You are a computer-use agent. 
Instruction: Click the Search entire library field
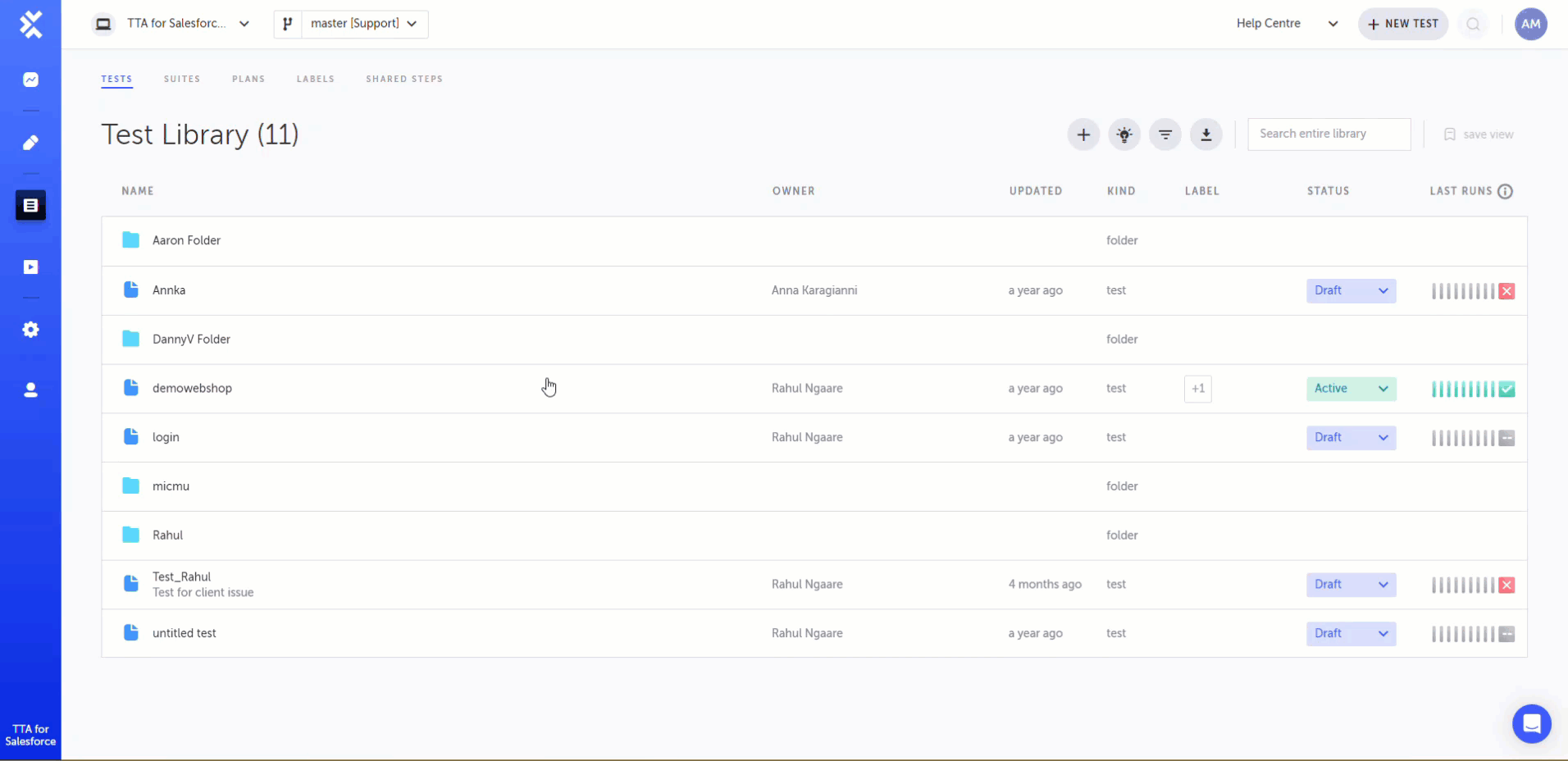pyautogui.click(x=1329, y=134)
